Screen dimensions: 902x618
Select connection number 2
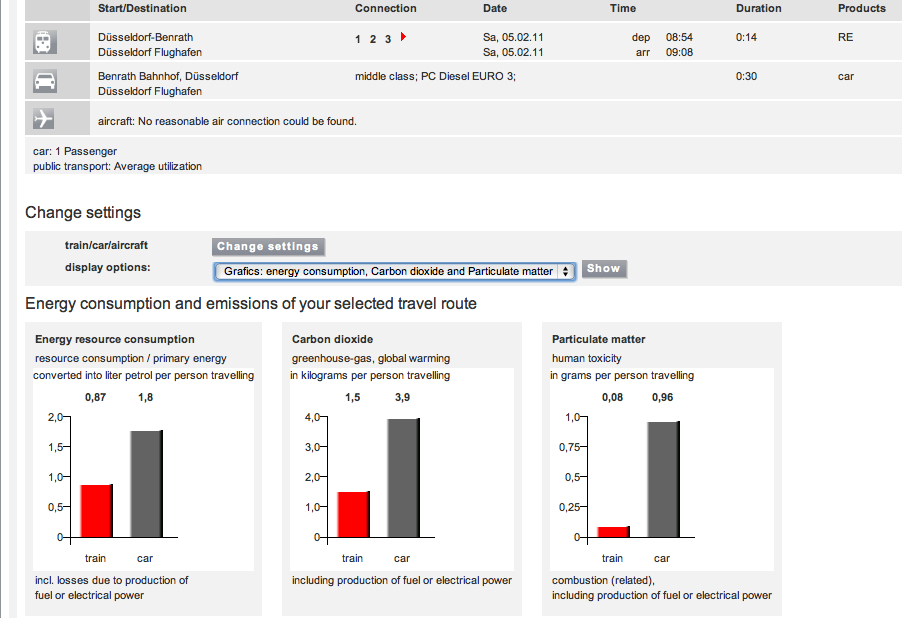[373, 39]
